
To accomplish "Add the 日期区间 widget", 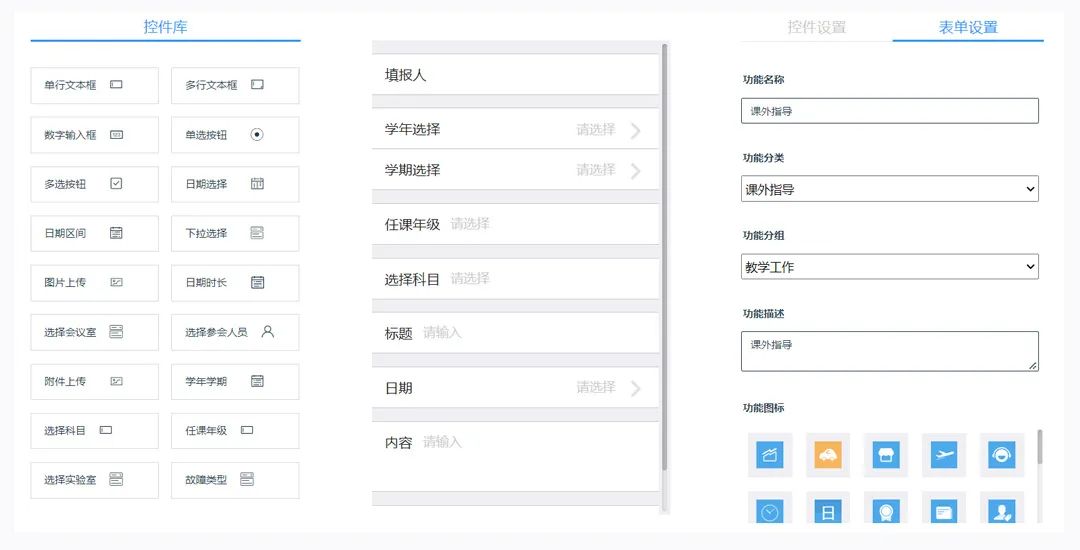I will [x=94, y=233].
